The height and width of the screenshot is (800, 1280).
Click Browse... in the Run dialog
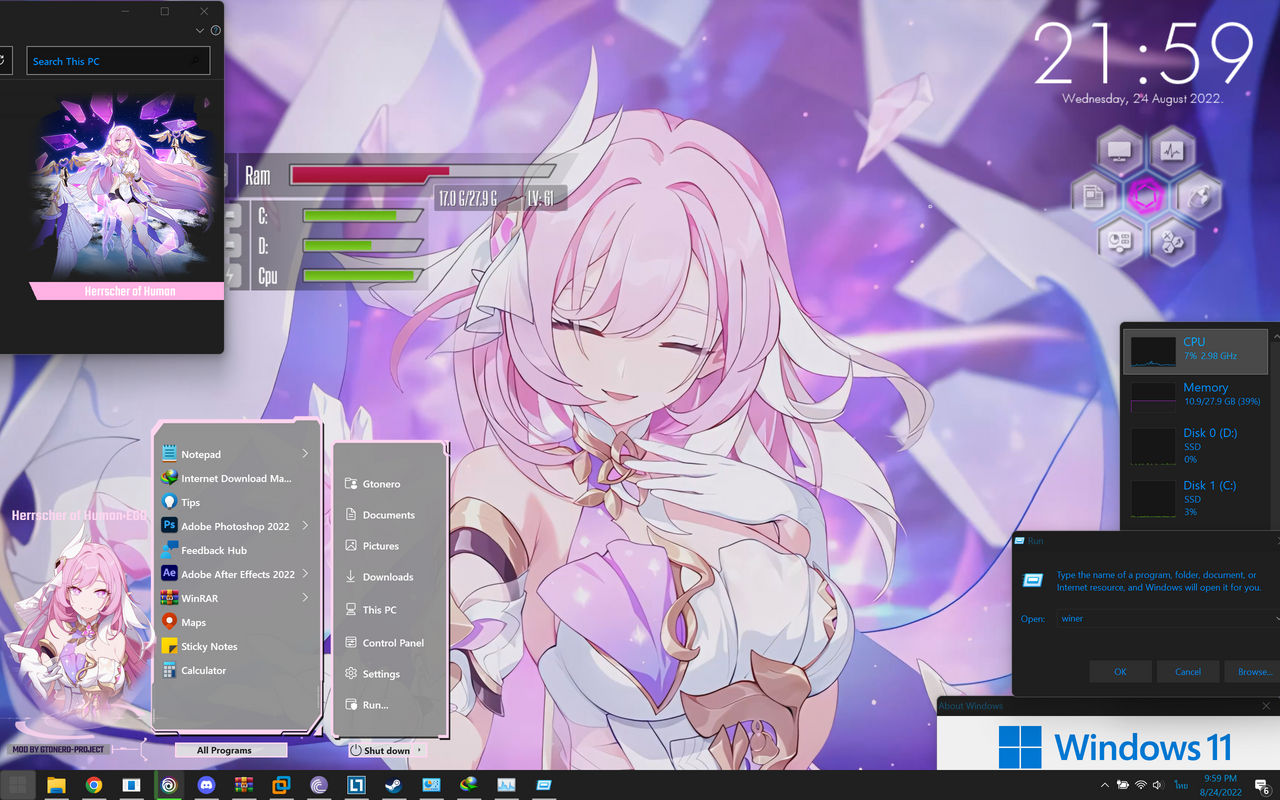pyautogui.click(x=1252, y=672)
